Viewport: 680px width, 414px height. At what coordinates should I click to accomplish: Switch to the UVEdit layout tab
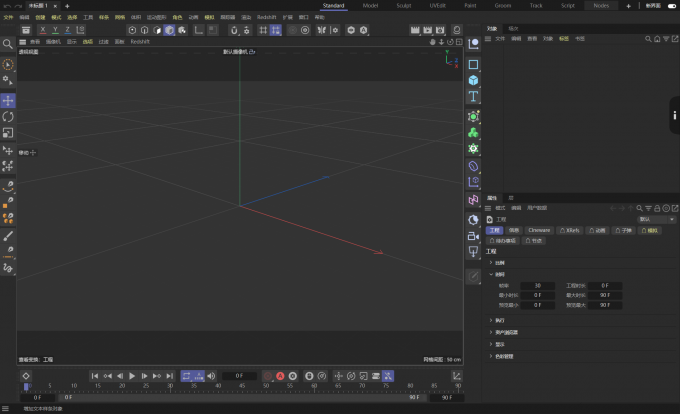click(438, 6)
